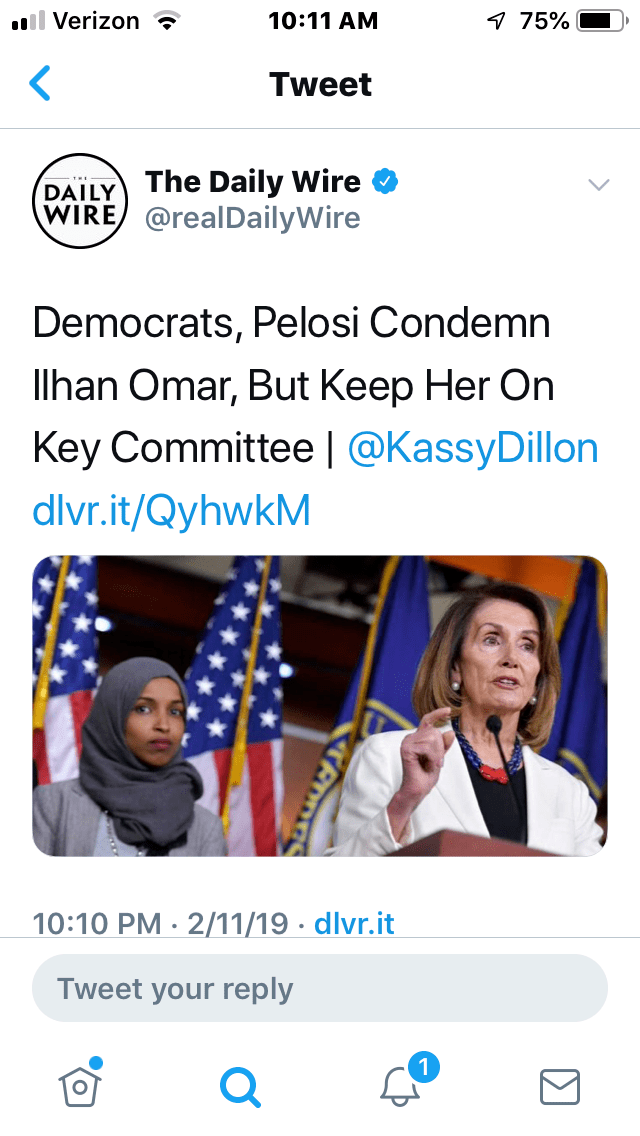Screen dimensions: 640x1136
Task: Open the Home tab icon
Action: (x=80, y=1084)
